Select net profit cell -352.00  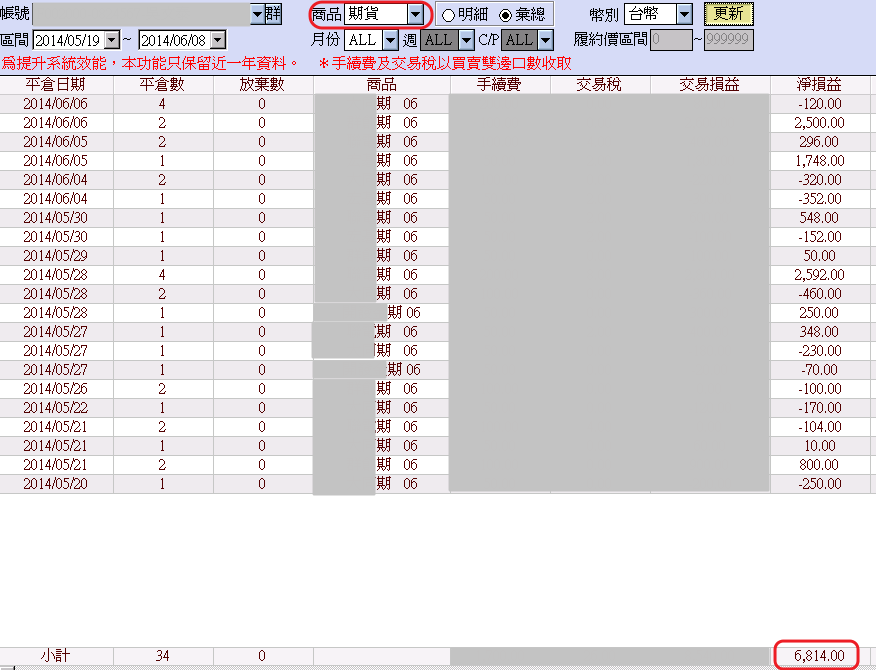point(820,199)
